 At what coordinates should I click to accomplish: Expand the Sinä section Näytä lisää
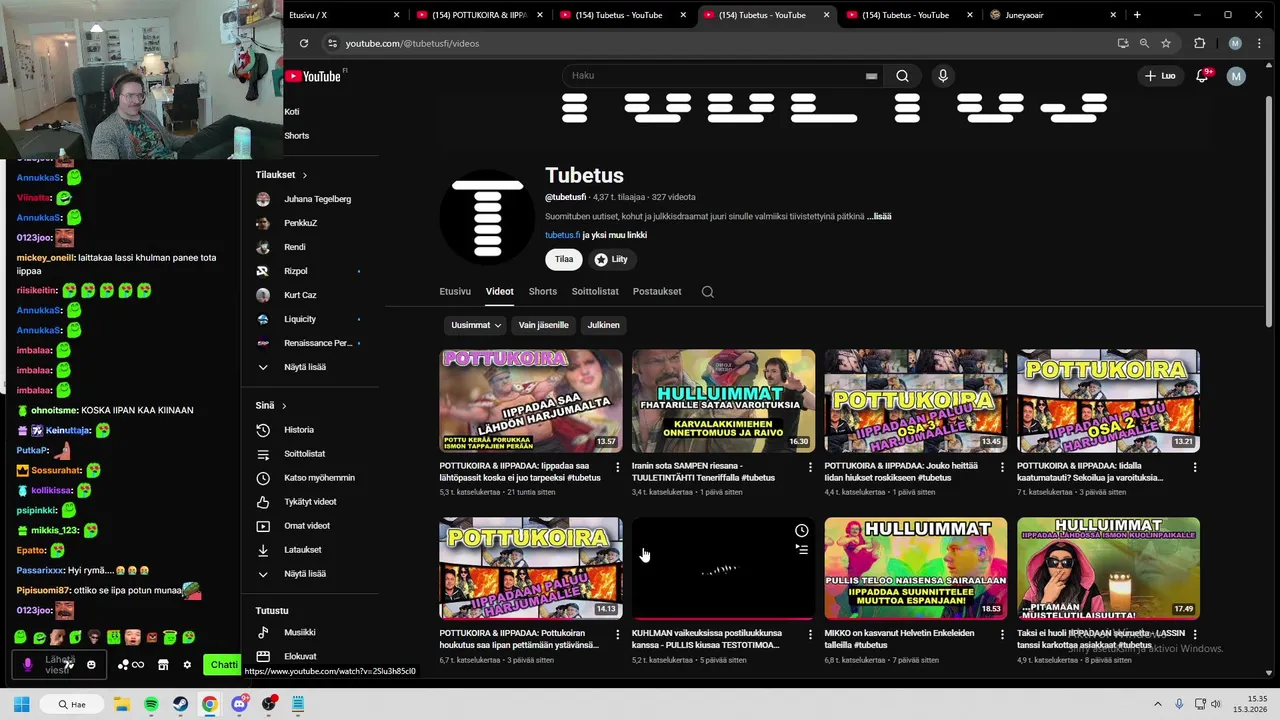click(x=305, y=574)
